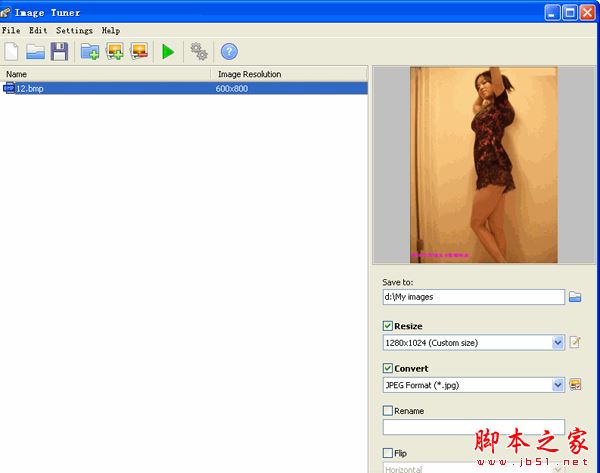This screenshot has width=600, height=473.
Task: Remove images icon with red minus
Action: tap(139, 51)
